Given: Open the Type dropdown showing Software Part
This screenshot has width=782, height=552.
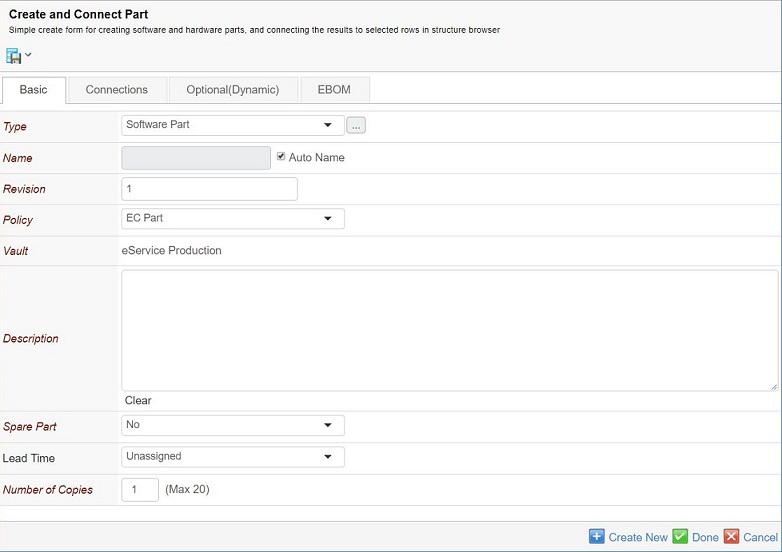Looking at the screenshot, I should click(232, 125).
